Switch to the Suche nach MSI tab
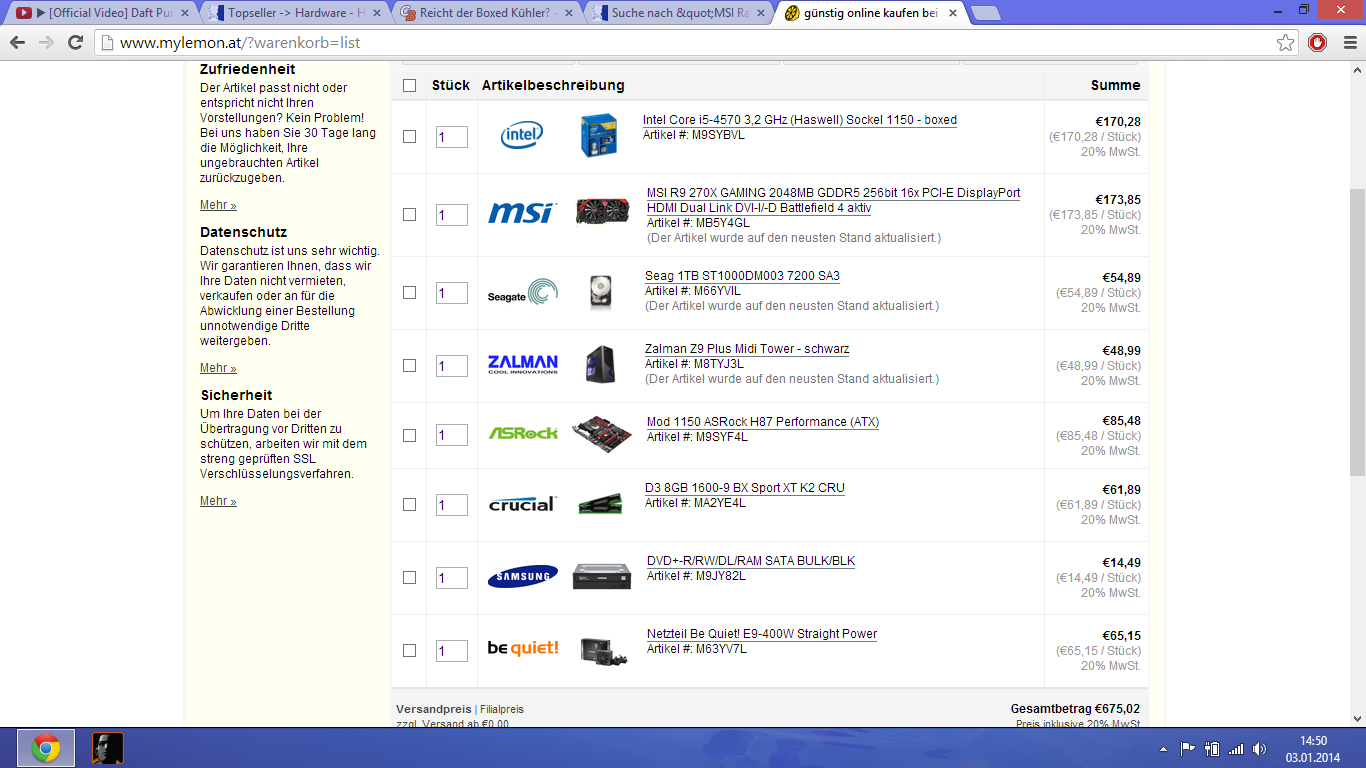Viewport: 1366px width, 768px height. coord(678,13)
